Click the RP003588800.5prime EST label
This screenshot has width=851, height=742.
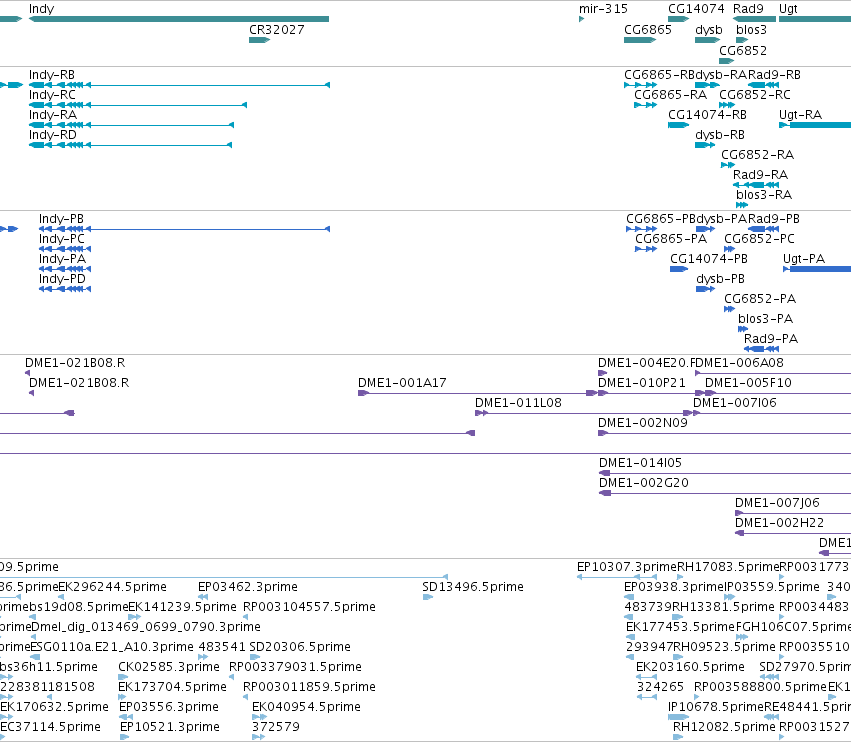pos(760,687)
